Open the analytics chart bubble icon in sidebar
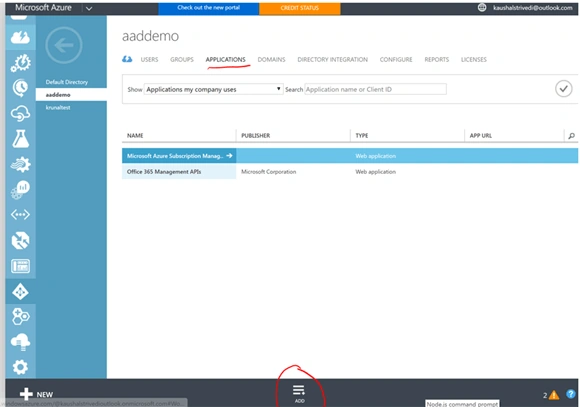The height and width of the screenshot is (407, 580). (x=20, y=189)
